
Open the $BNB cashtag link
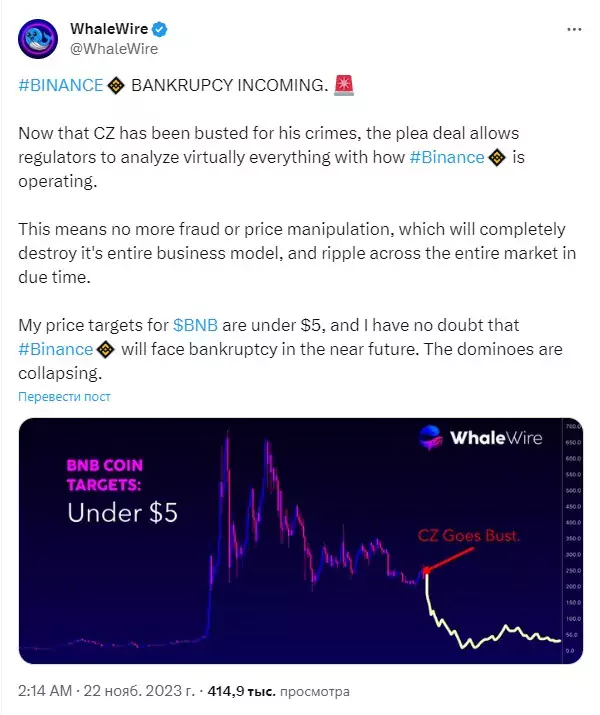(196, 325)
